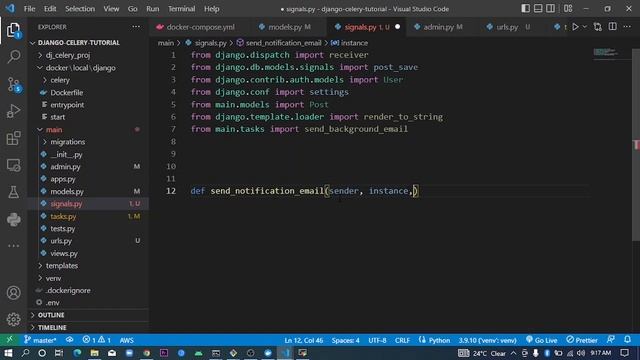
Task: Open the File menu
Action: pos(29,9)
